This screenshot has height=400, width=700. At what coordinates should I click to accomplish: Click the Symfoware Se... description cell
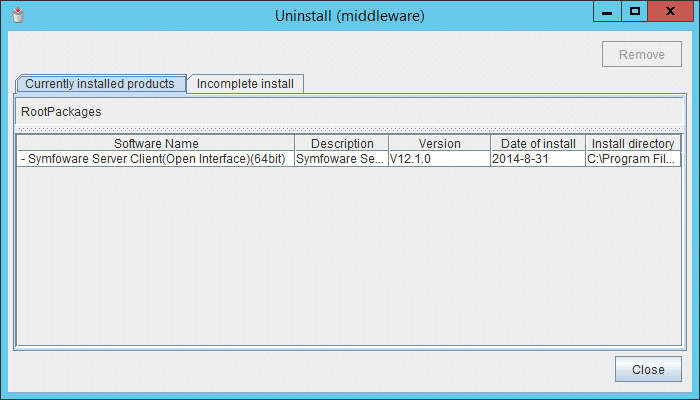[342, 159]
